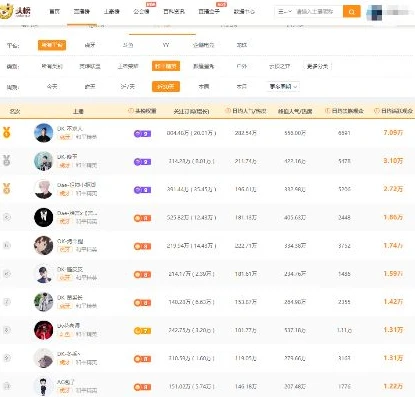The width and height of the screenshot is (415, 397).
Task: Open avatar of streamer with 3.10万 value
Action: (44, 161)
